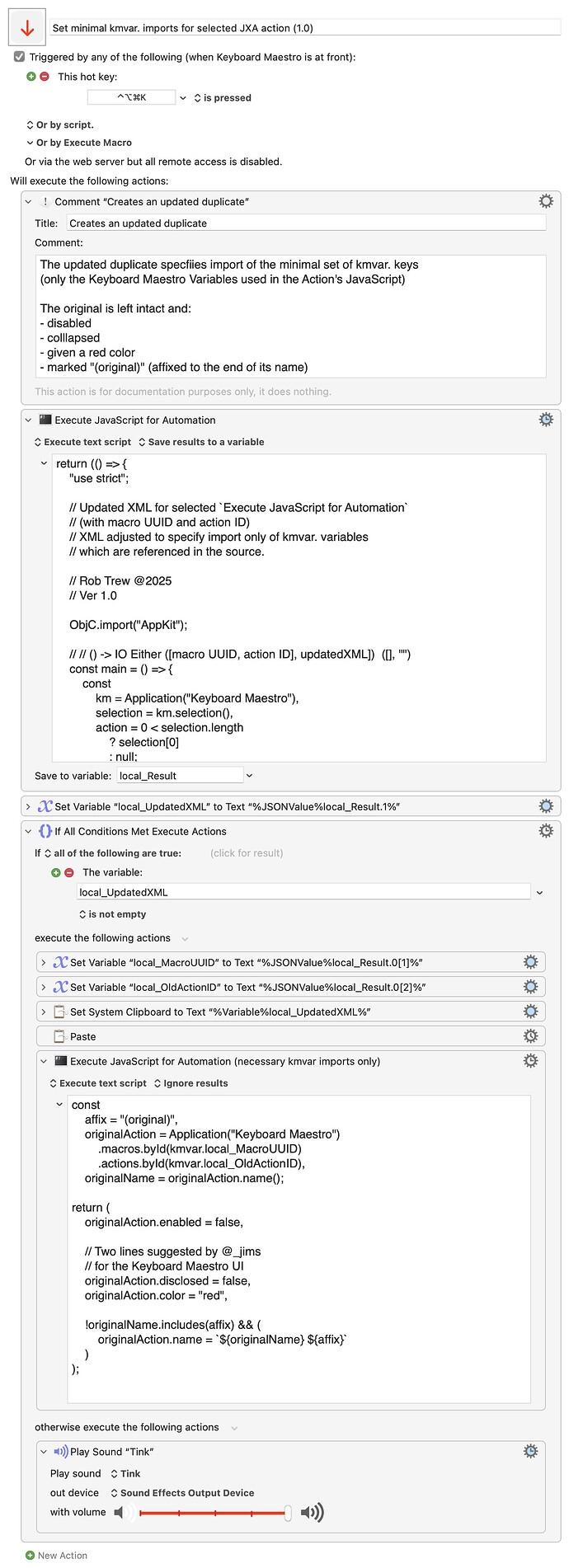The width and height of the screenshot is (569, 1568).
Task: Open the gear menu on the Comment action
Action: pos(546,200)
